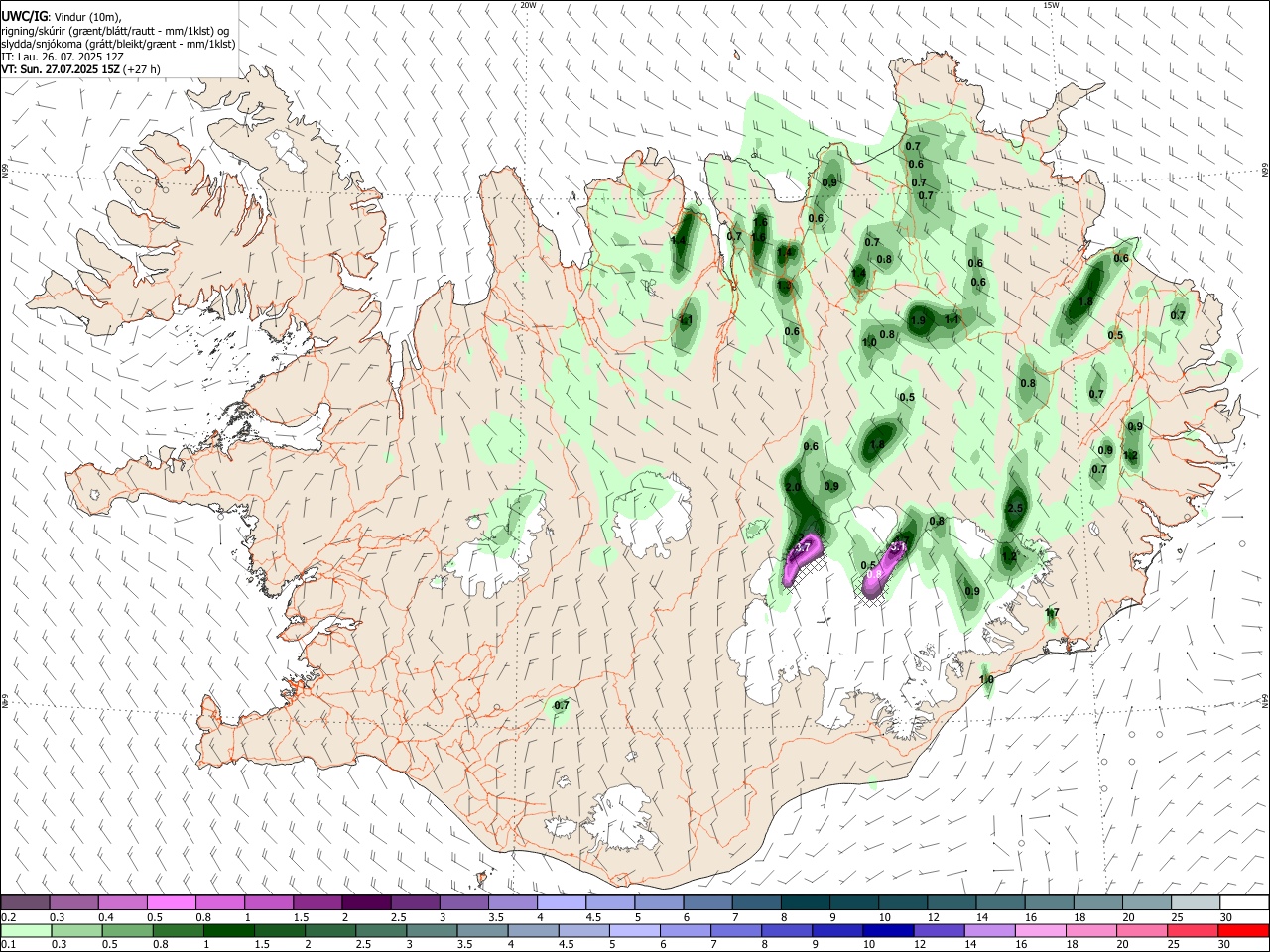Click the 15W longitude label

(x=1051, y=5)
